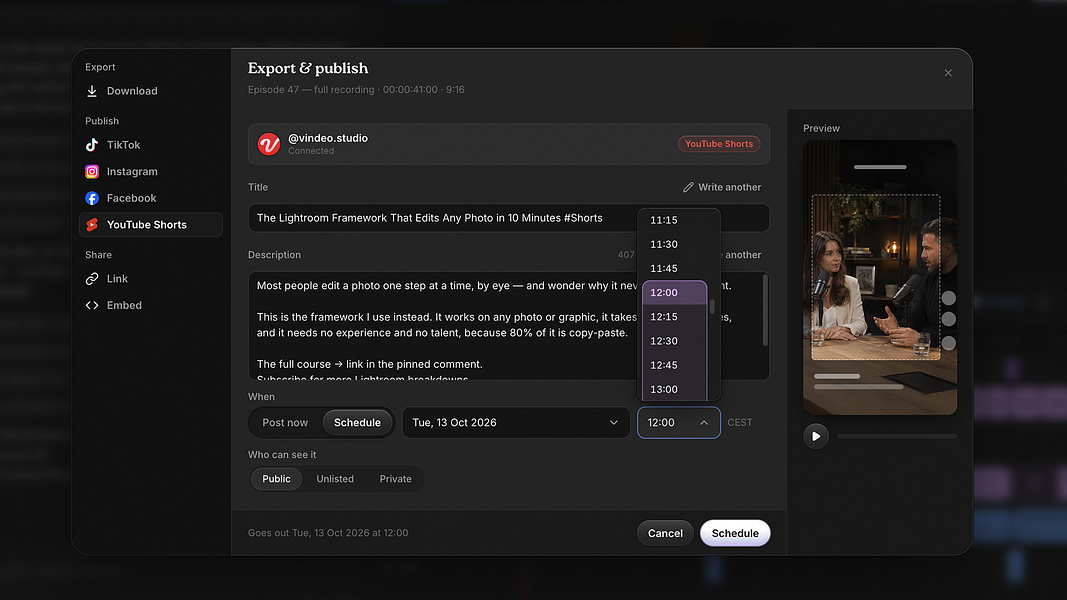Choose 13:00 from the time list
Screen dimensions: 1067x600
click(675, 389)
